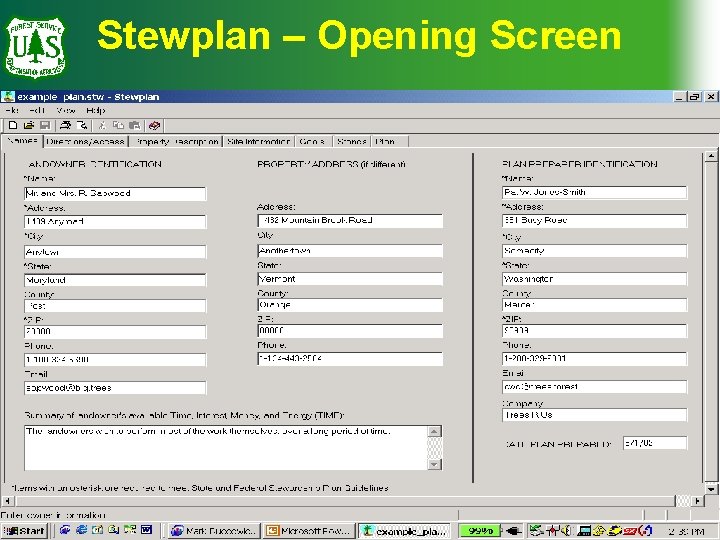Click the Internet Explorer quick launch icon
720x540 pixels.
82,530
